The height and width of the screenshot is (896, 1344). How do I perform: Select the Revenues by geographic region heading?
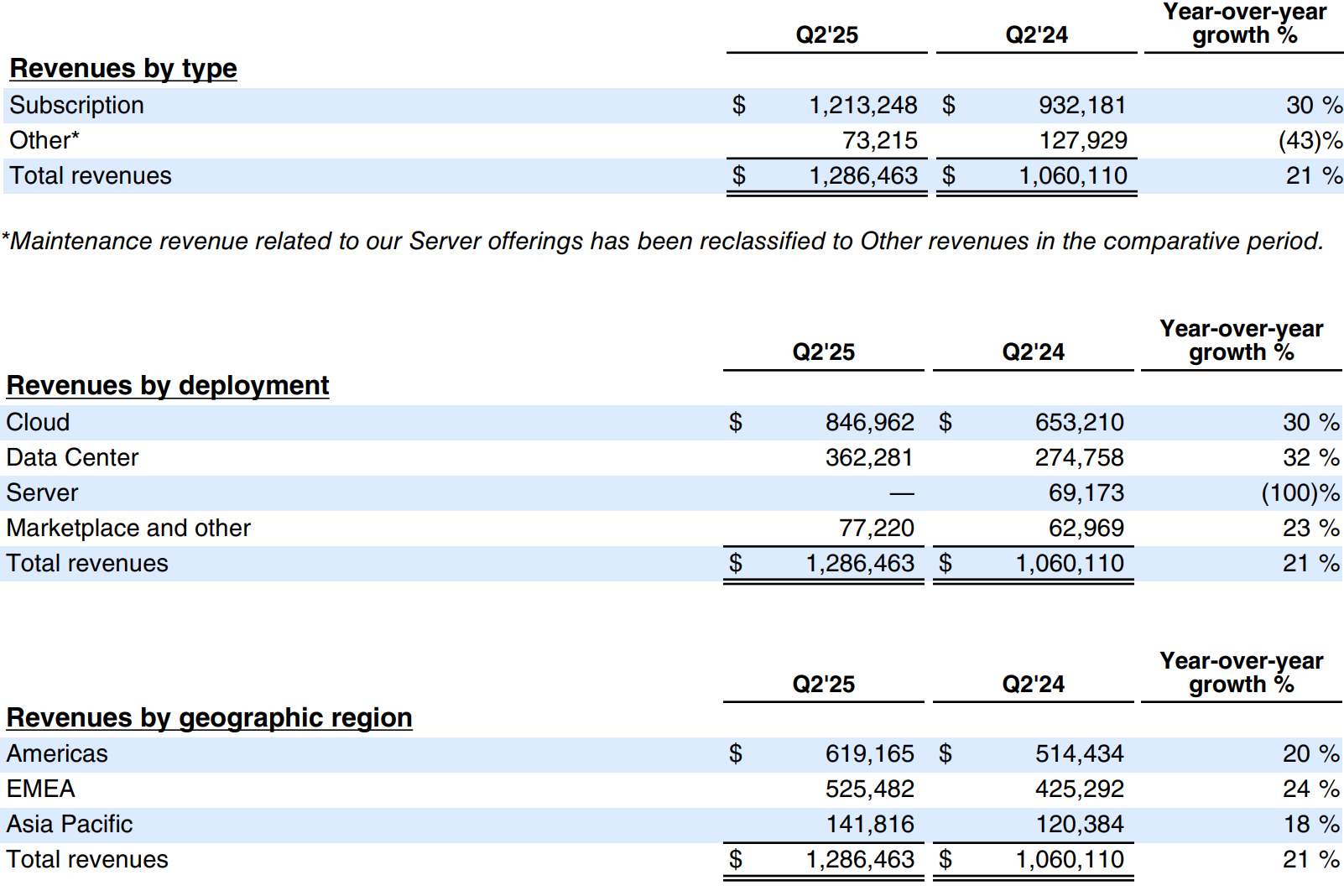(x=209, y=717)
